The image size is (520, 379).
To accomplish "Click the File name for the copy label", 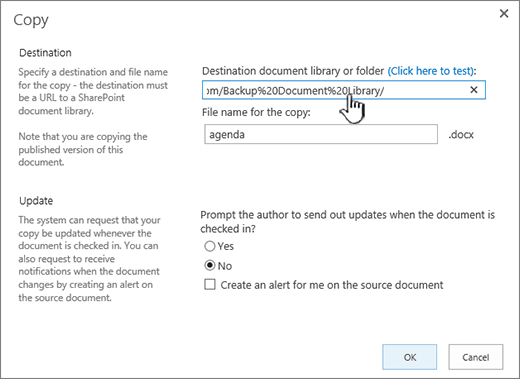I will click(256, 112).
